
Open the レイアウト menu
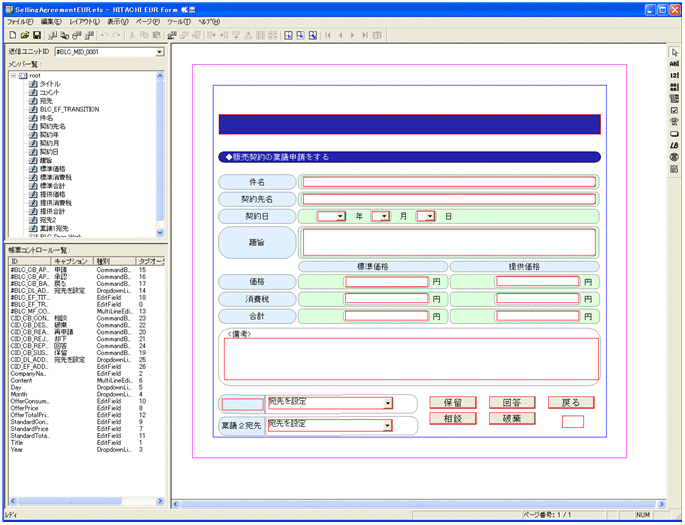(86, 21)
